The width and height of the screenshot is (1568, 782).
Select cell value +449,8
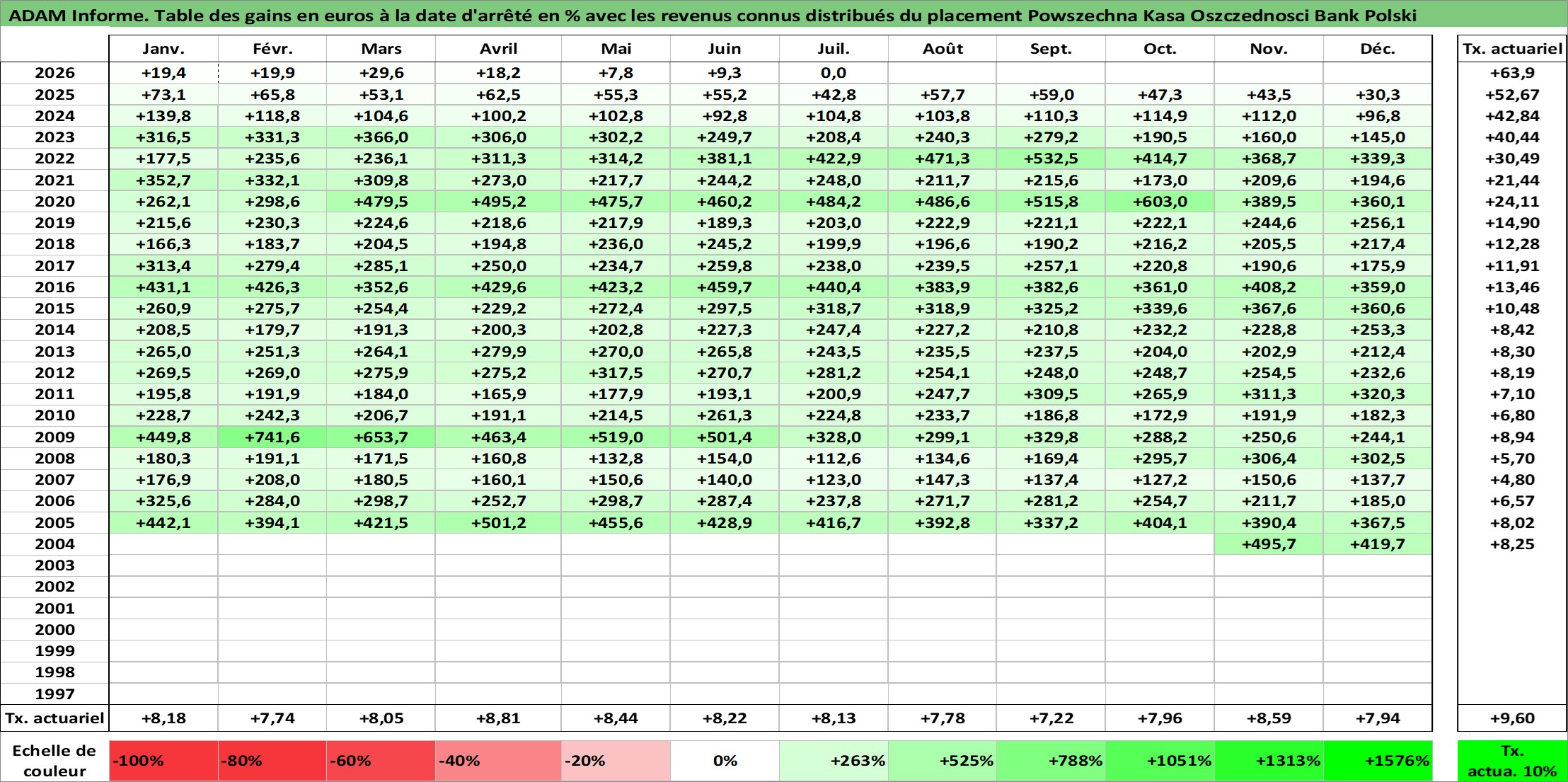pos(163,437)
